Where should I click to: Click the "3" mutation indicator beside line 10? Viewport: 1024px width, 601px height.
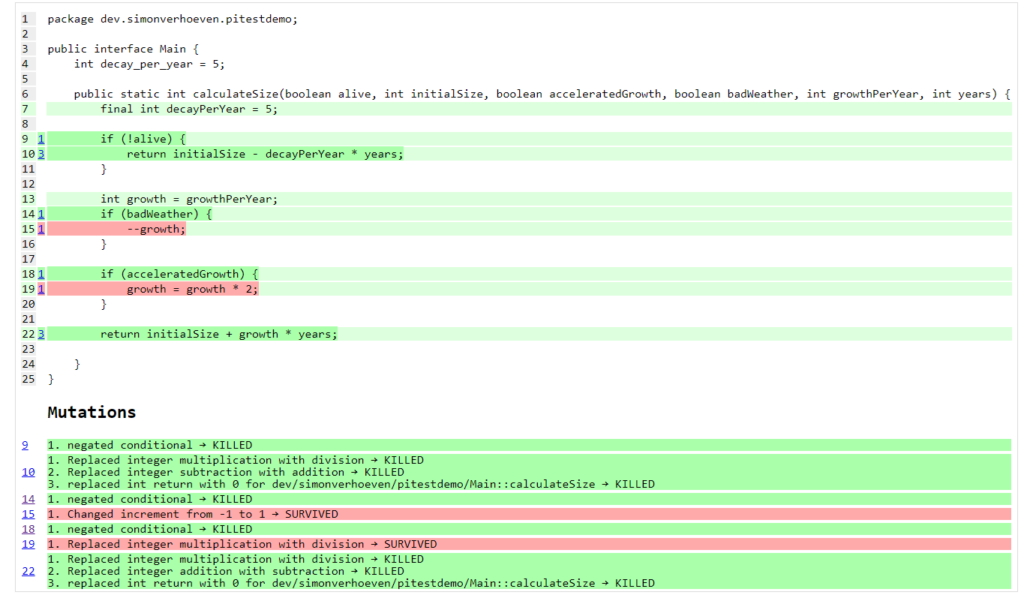(40, 153)
